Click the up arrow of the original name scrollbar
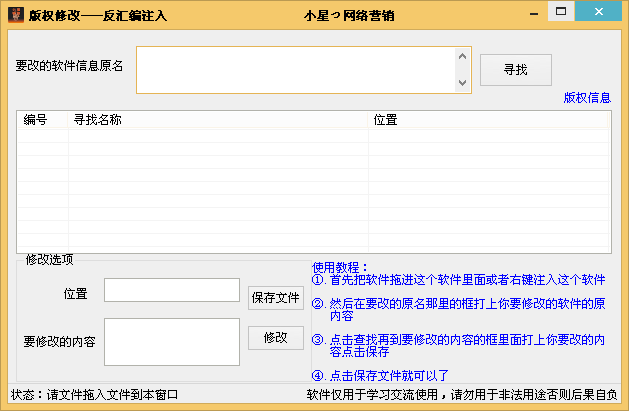Image resolution: width=629 pixels, height=411 pixels. coord(461,56)
